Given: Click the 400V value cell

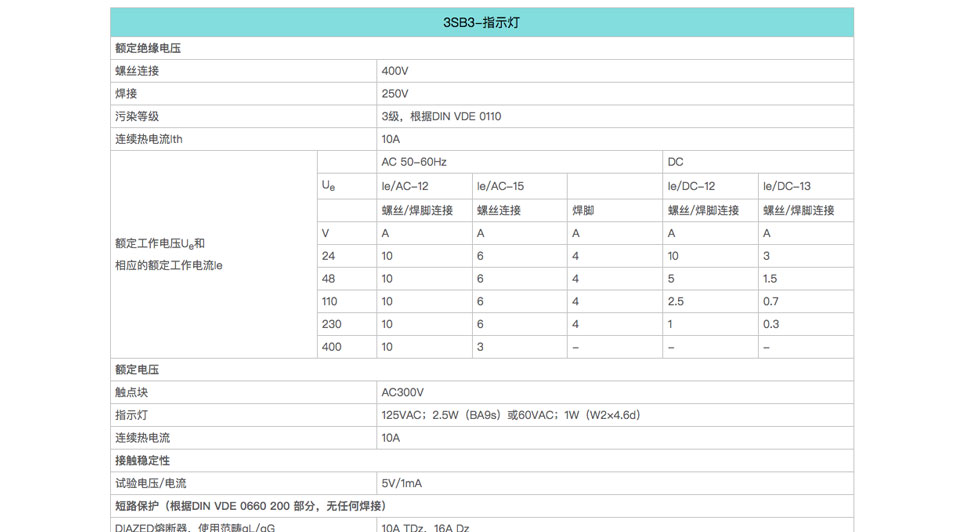Looking at the screenshot, I should coord(395,71).
